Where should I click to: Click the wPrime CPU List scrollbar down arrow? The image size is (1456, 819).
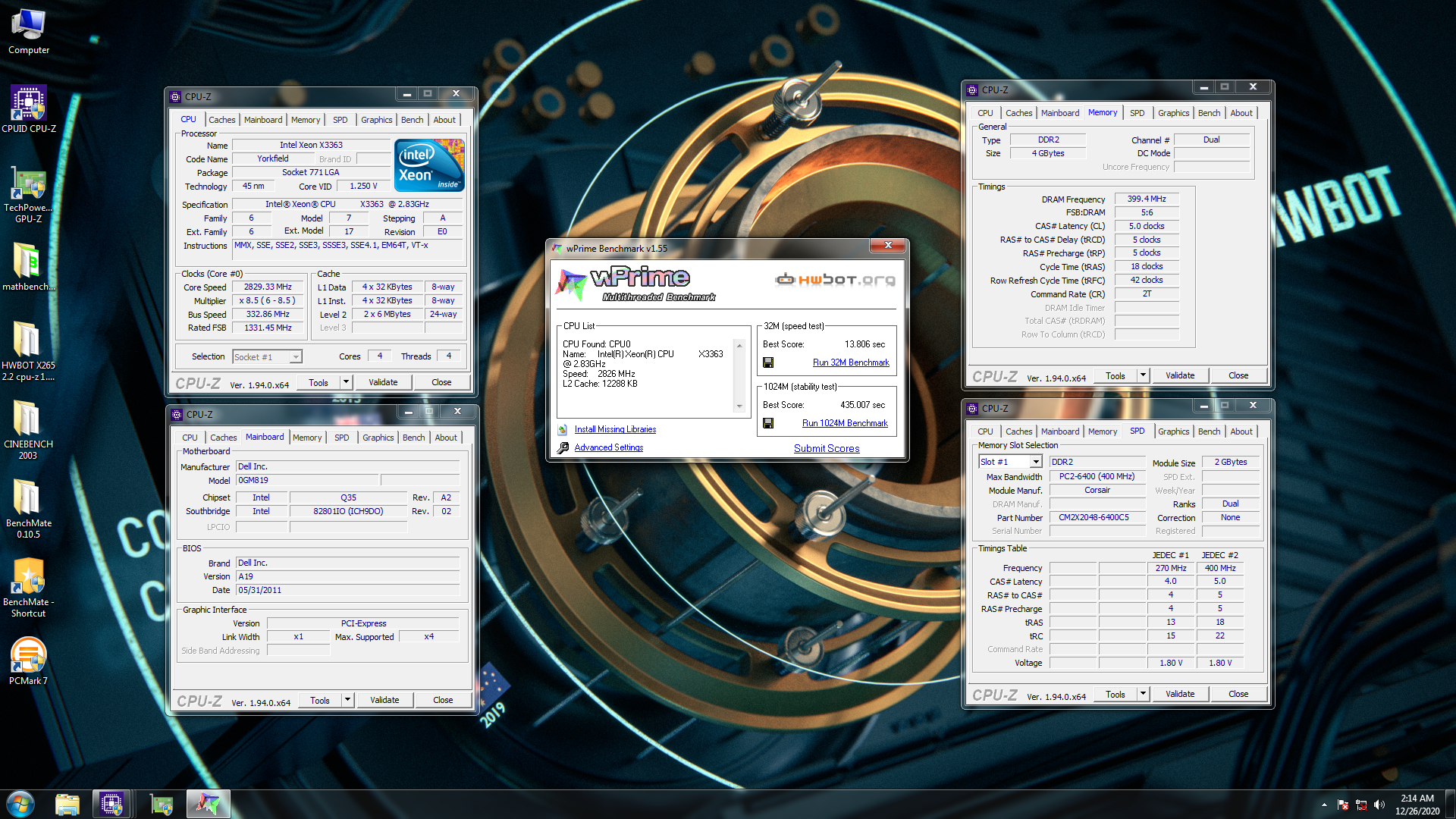pos(739,406)
